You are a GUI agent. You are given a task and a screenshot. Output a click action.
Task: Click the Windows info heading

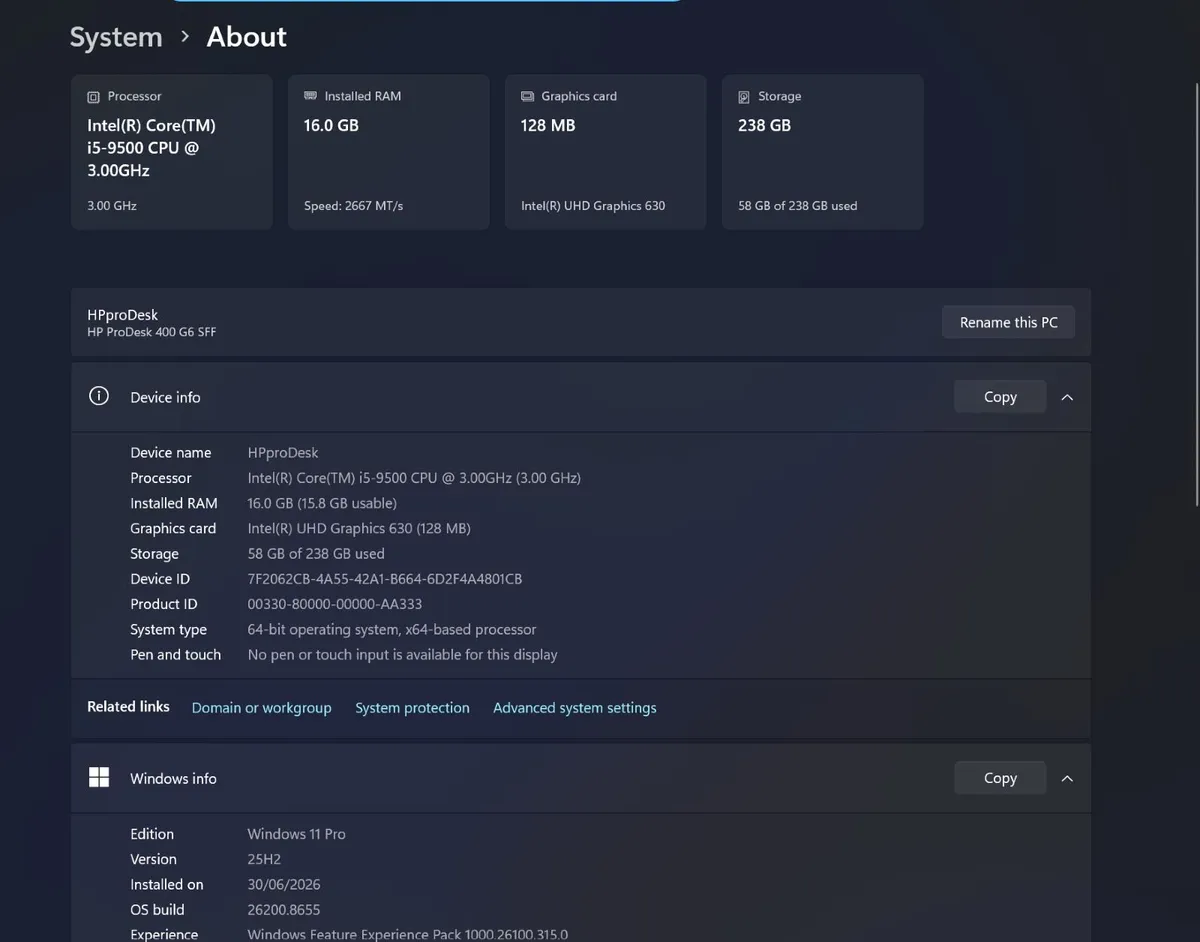173,778
